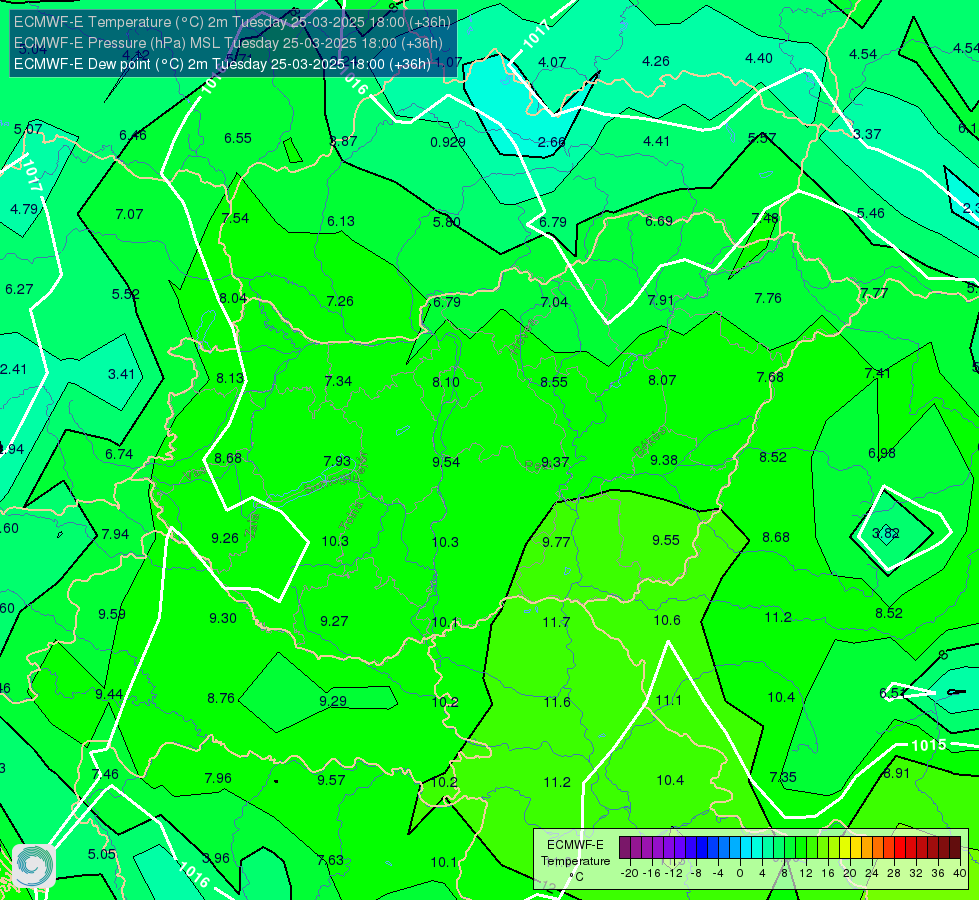The width and height of the screenshot is (979, 900).
Task: Click the 7.91 value on the map
Action: click(661, 300)
